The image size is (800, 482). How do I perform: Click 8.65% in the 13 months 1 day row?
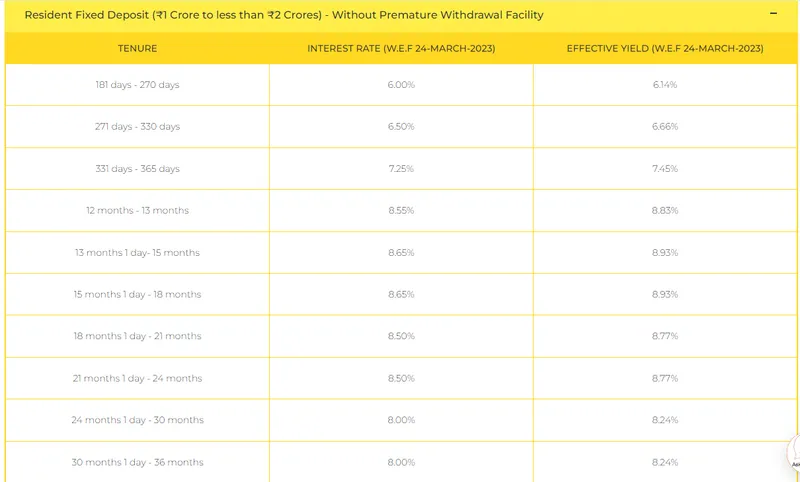[x=401, y=252]
